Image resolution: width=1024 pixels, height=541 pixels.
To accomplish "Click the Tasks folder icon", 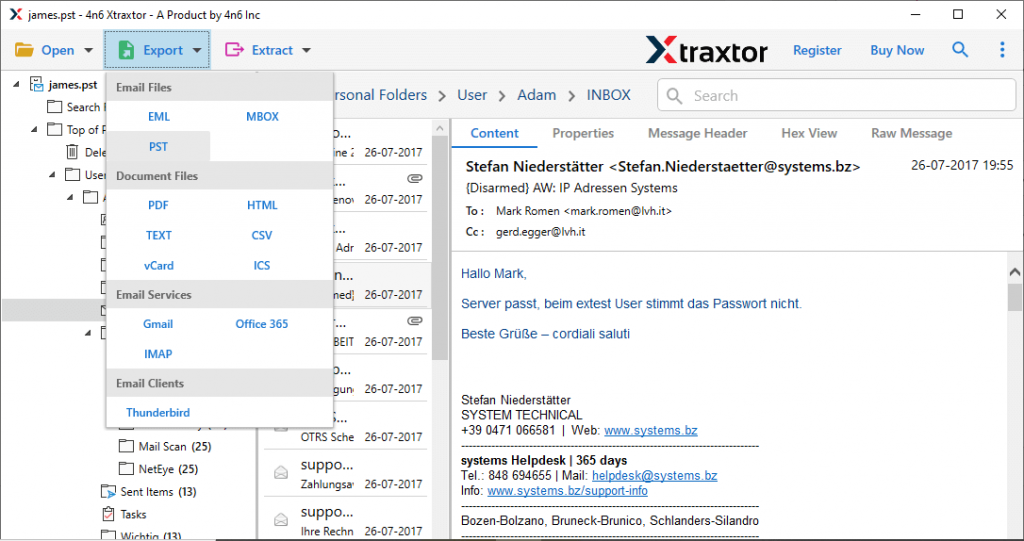I will click(x=109, y=514).
